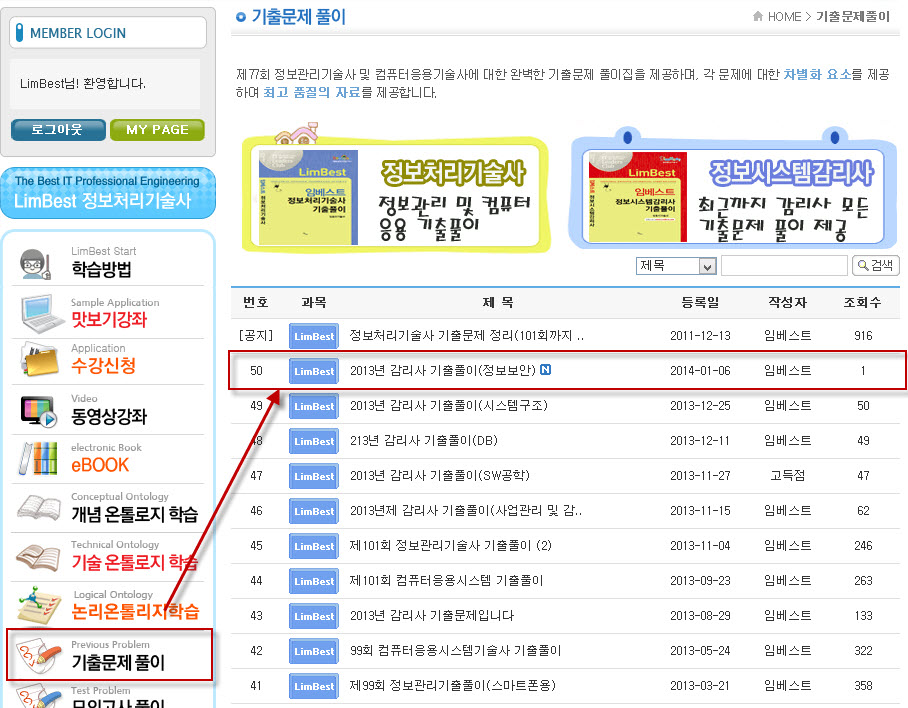
Task: Focus the search keyword input field
Action: tap(784, 266)
